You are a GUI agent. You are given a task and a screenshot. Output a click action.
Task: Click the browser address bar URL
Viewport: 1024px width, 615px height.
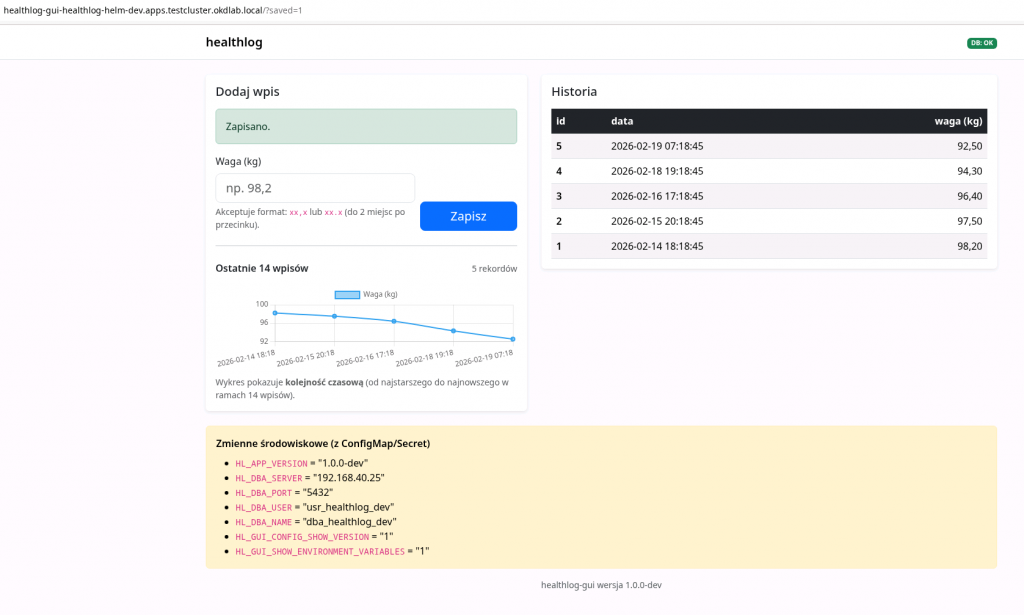[x=150, y=10]
